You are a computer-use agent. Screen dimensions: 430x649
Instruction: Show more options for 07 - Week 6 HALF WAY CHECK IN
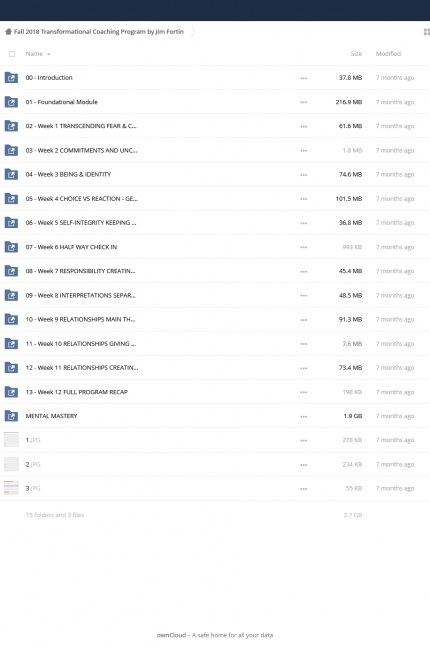[x=304, y=247]
